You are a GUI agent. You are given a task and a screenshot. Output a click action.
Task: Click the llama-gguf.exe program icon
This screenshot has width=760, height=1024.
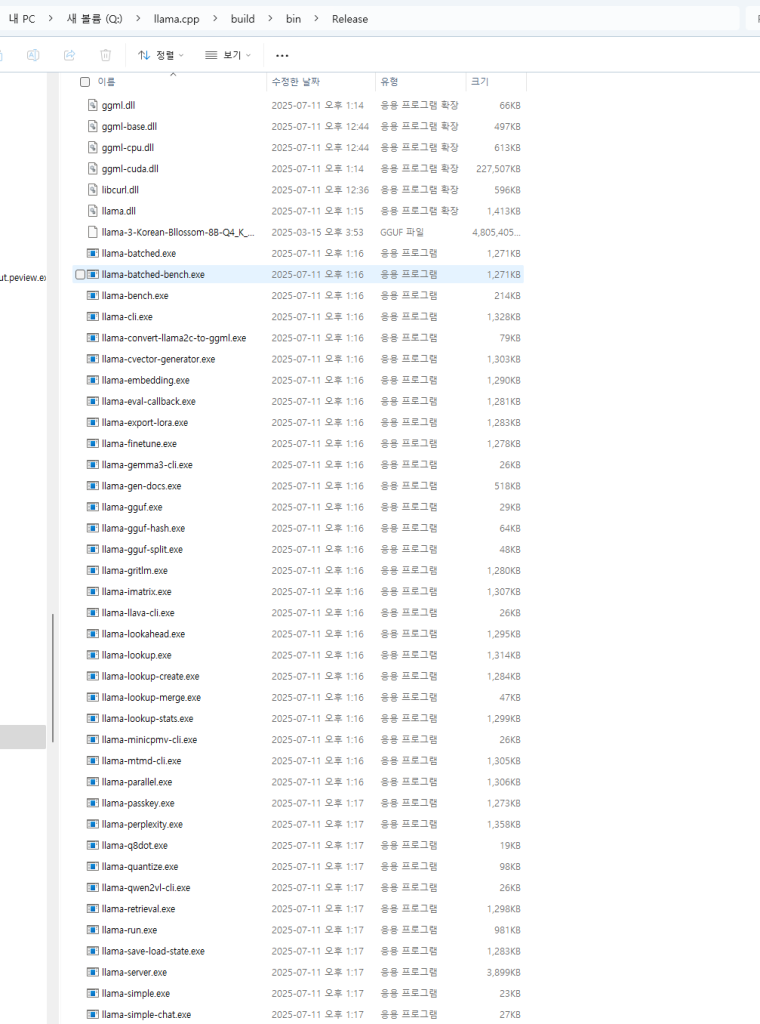pyautogui.click(x=93, y=507)
